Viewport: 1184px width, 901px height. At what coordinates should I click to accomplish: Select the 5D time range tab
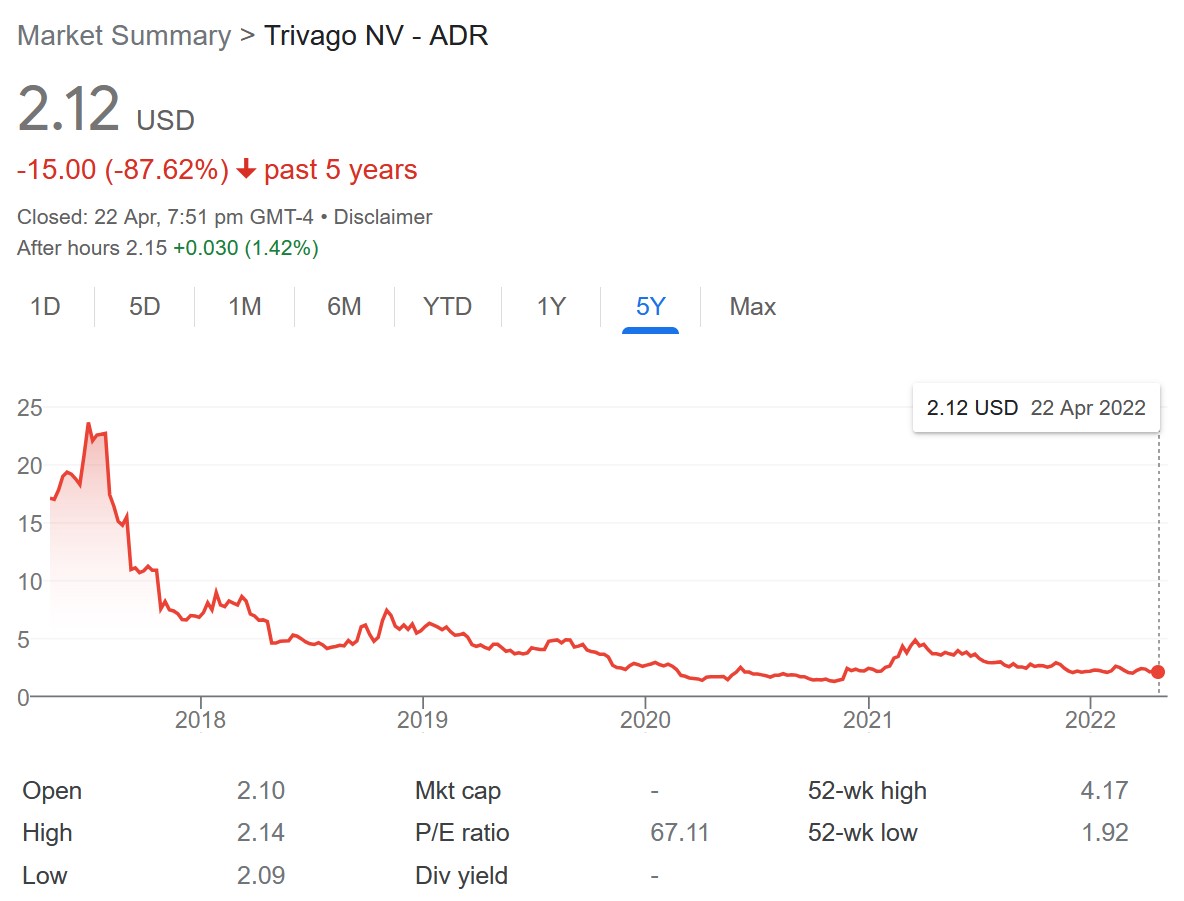click(145, 306)
